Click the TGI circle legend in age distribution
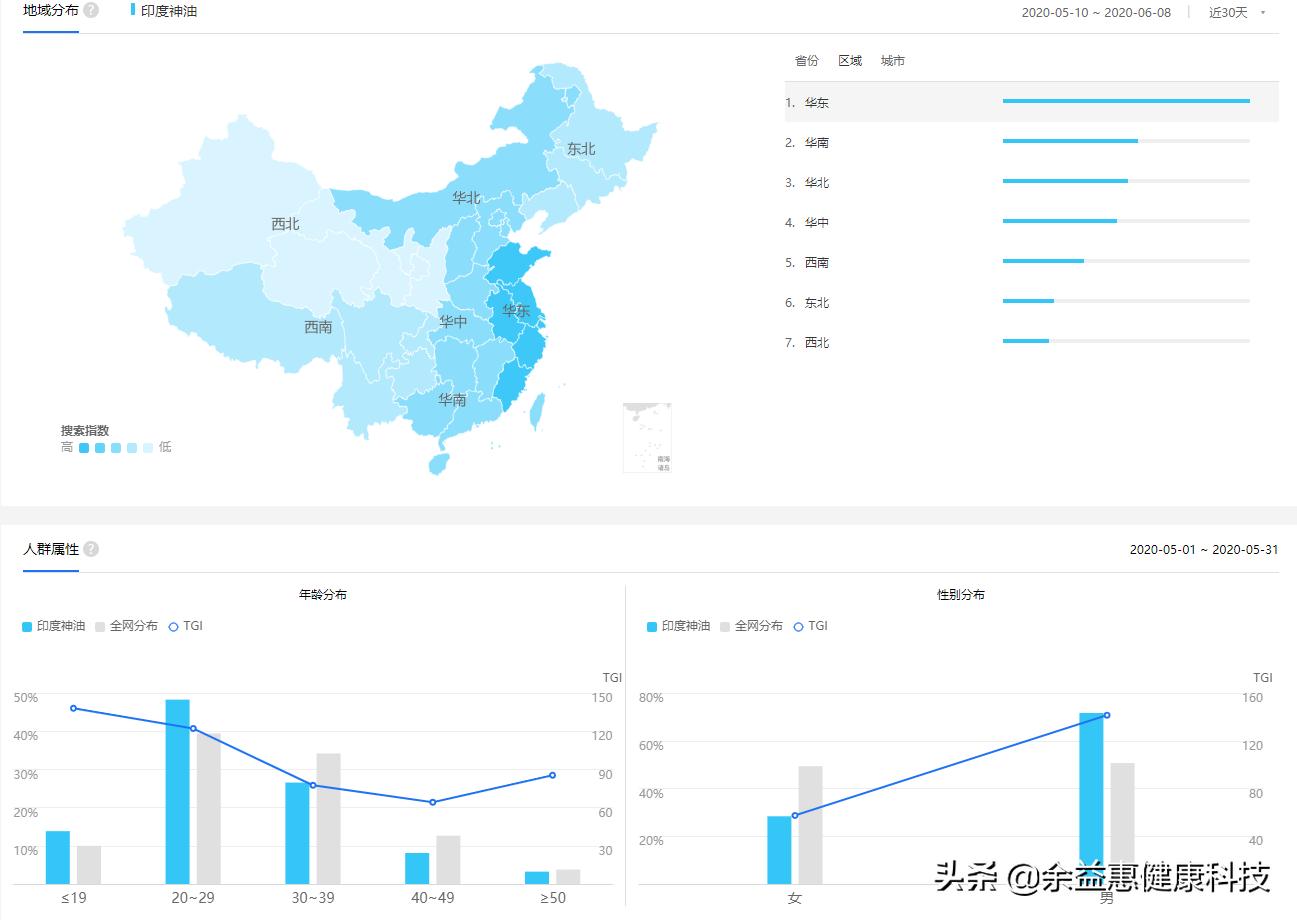 [x=174, y=625]
